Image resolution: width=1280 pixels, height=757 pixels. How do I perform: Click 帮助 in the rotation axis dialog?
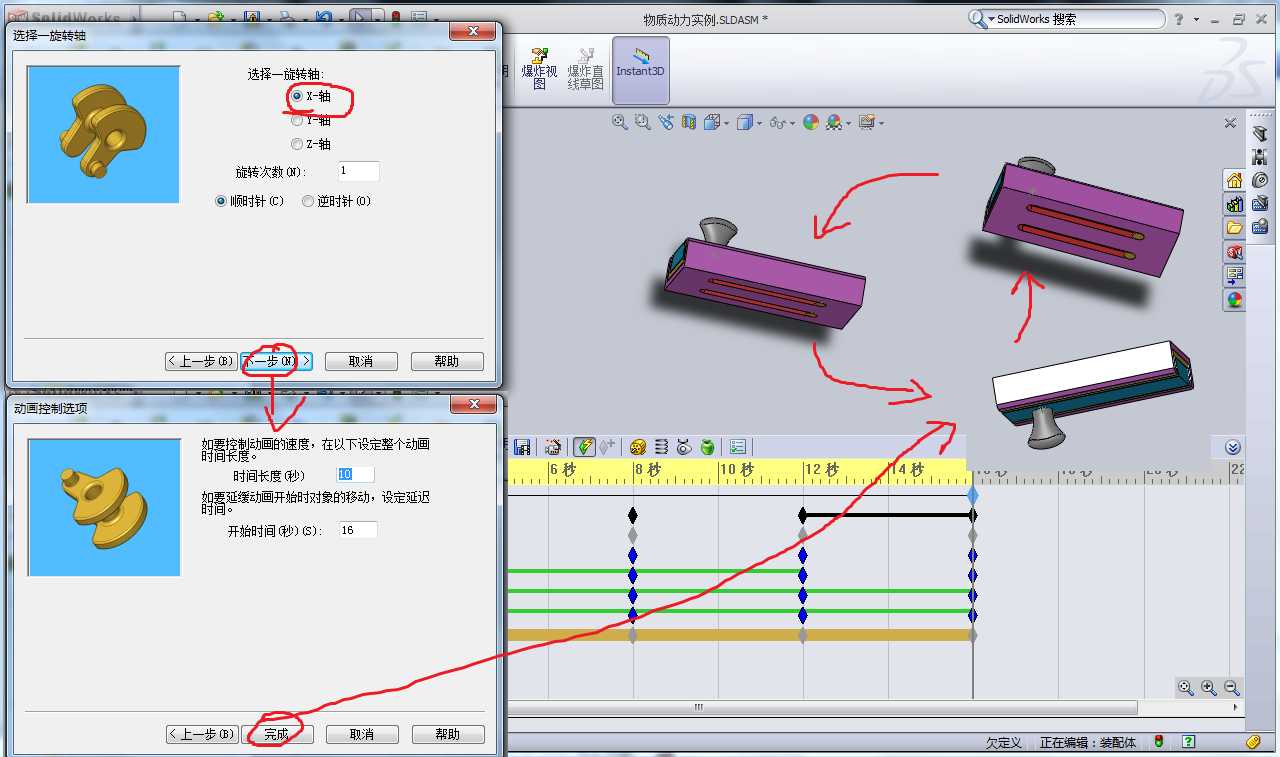pyautogui.click(x=447, y=361)
